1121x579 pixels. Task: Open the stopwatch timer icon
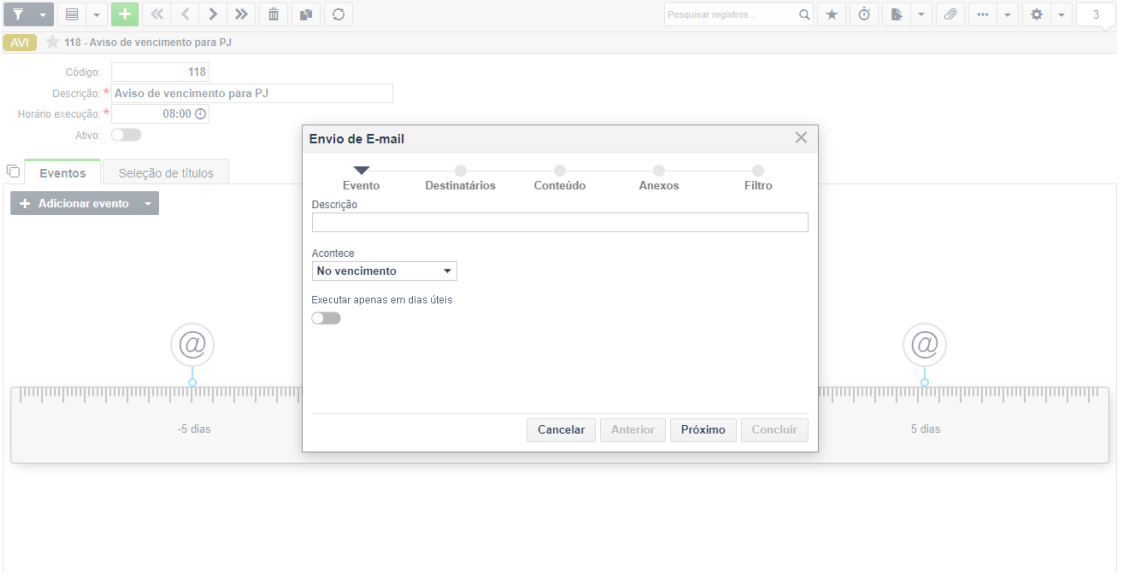864,14
